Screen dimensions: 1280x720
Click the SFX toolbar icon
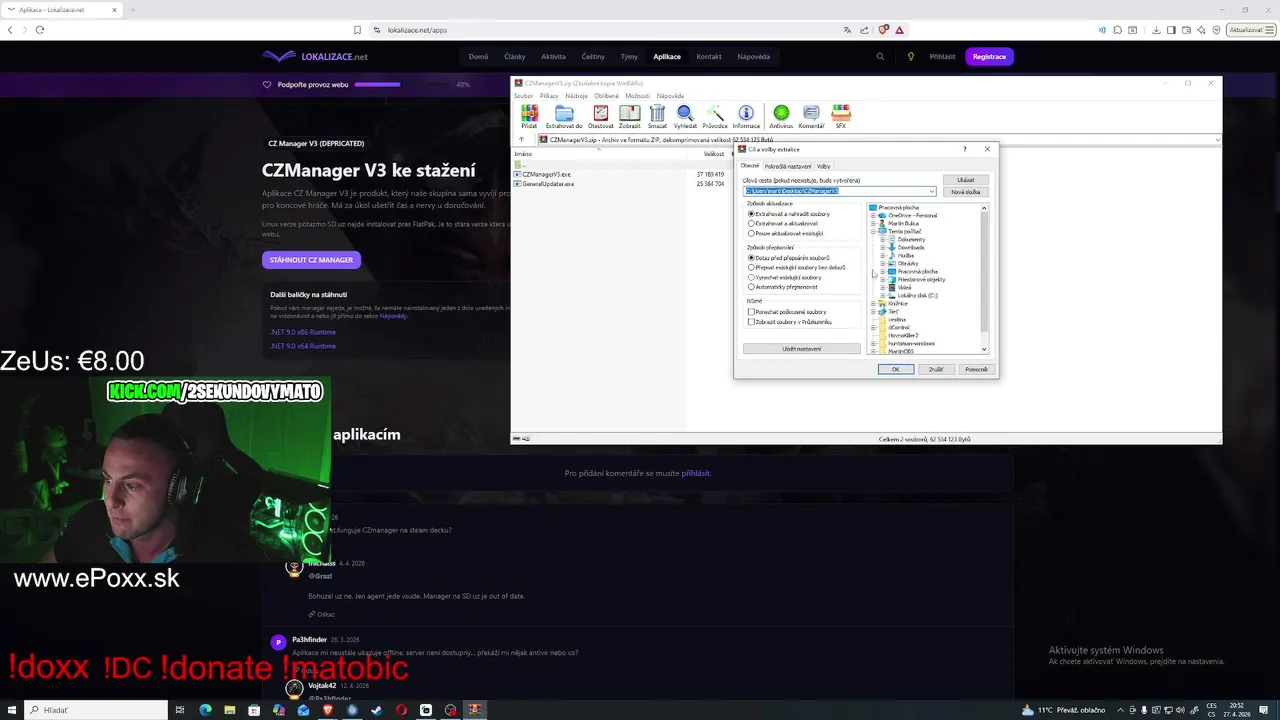point(841,116)
